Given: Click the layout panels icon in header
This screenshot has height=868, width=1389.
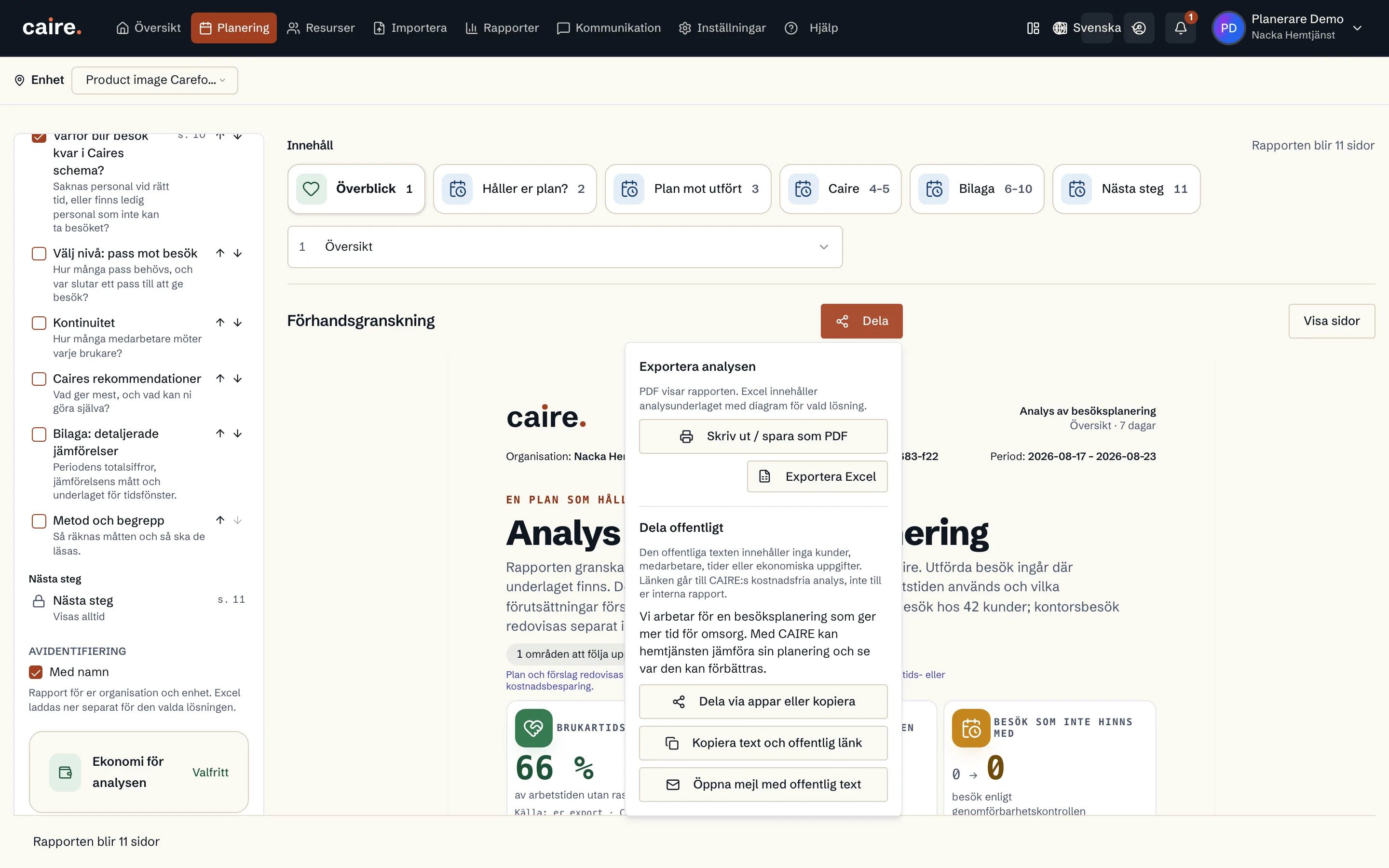Looking at the screenshot, I should [1033, 28].
